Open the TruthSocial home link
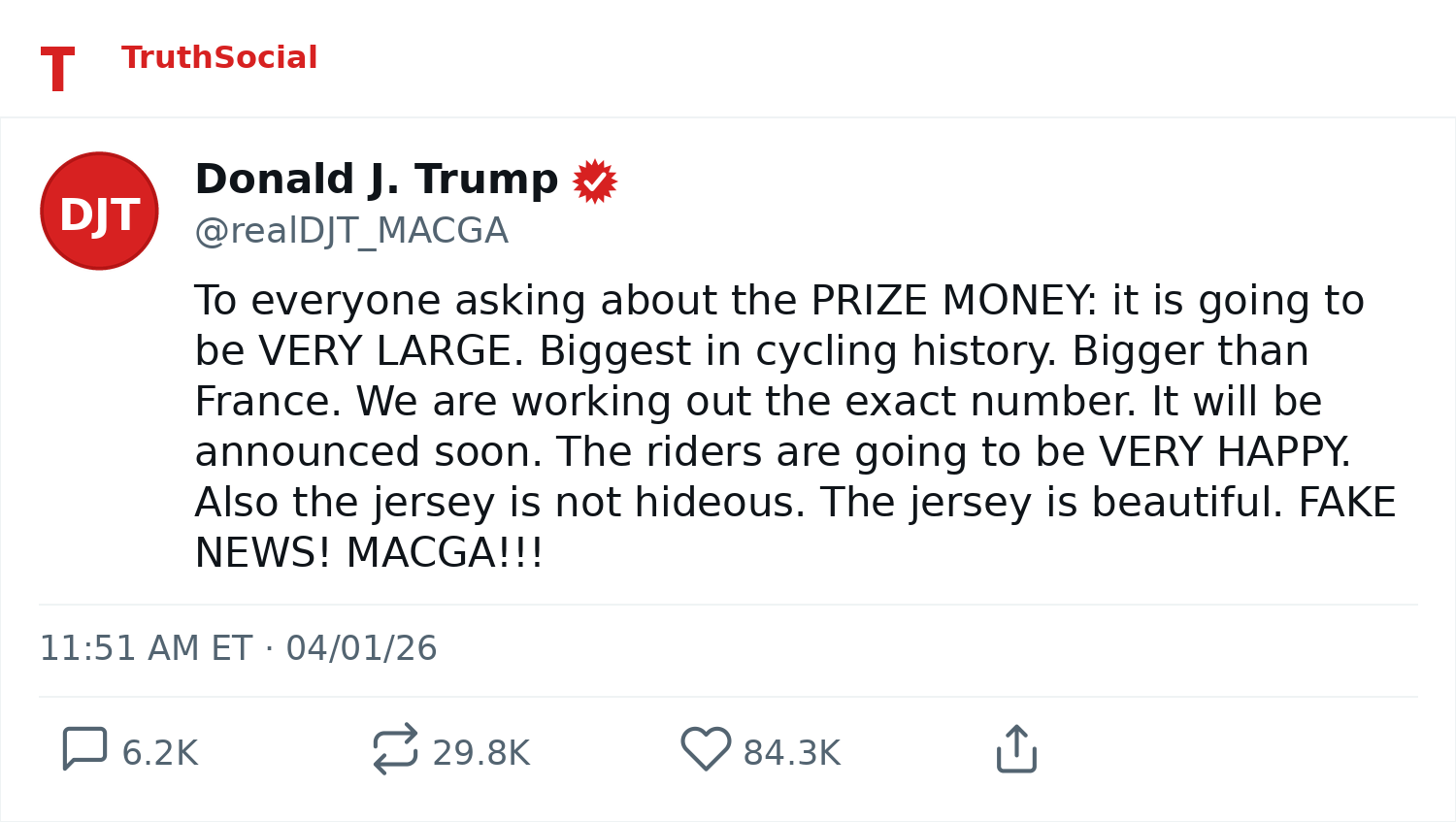The width and height of the screenshot is (1456, 822). coord(219,58)
